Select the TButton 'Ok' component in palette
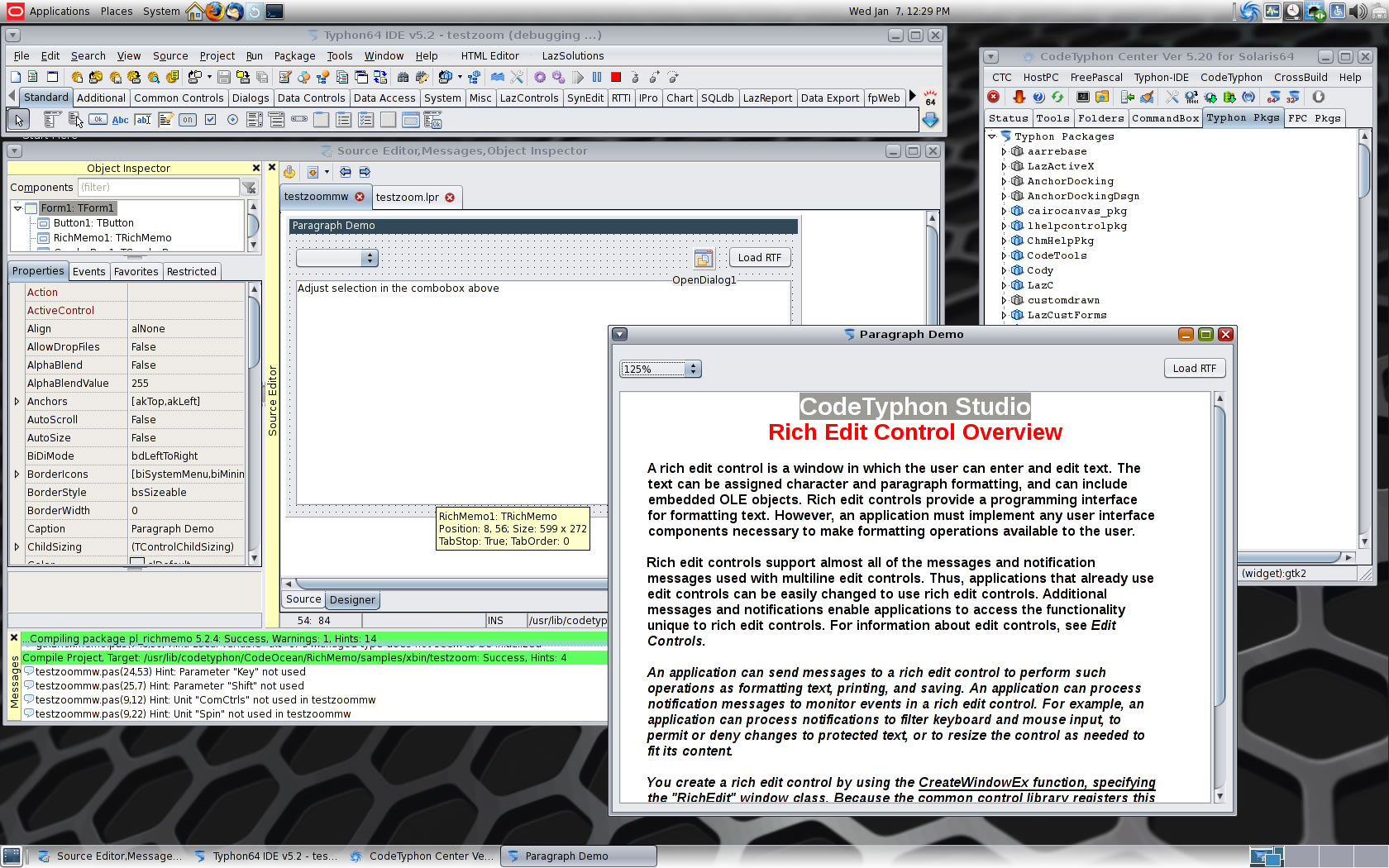Viewport: 1389px width, 868px height. click(x=98, y=120)
